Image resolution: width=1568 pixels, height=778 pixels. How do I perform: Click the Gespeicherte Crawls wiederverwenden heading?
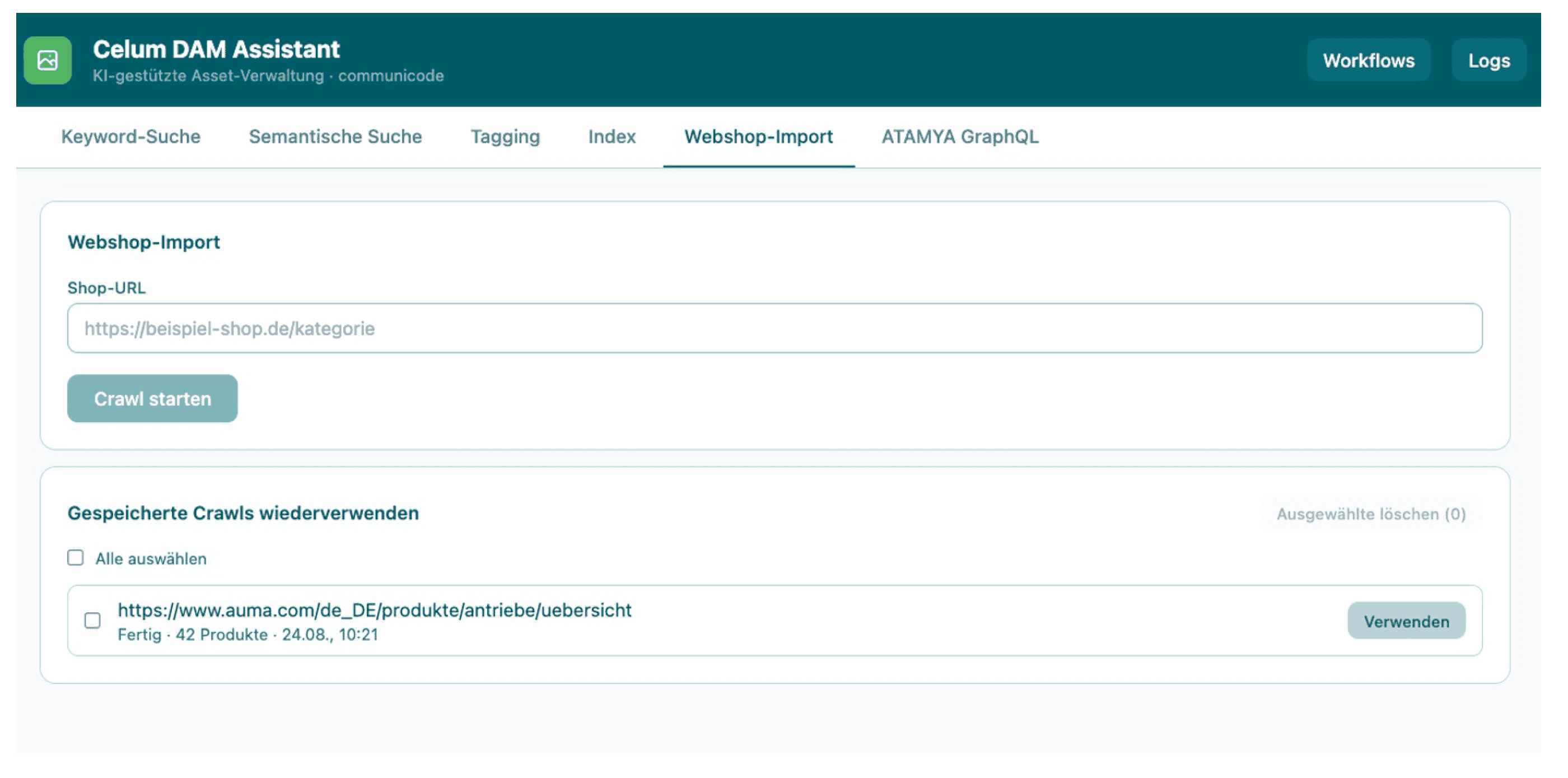coord(243,513)
